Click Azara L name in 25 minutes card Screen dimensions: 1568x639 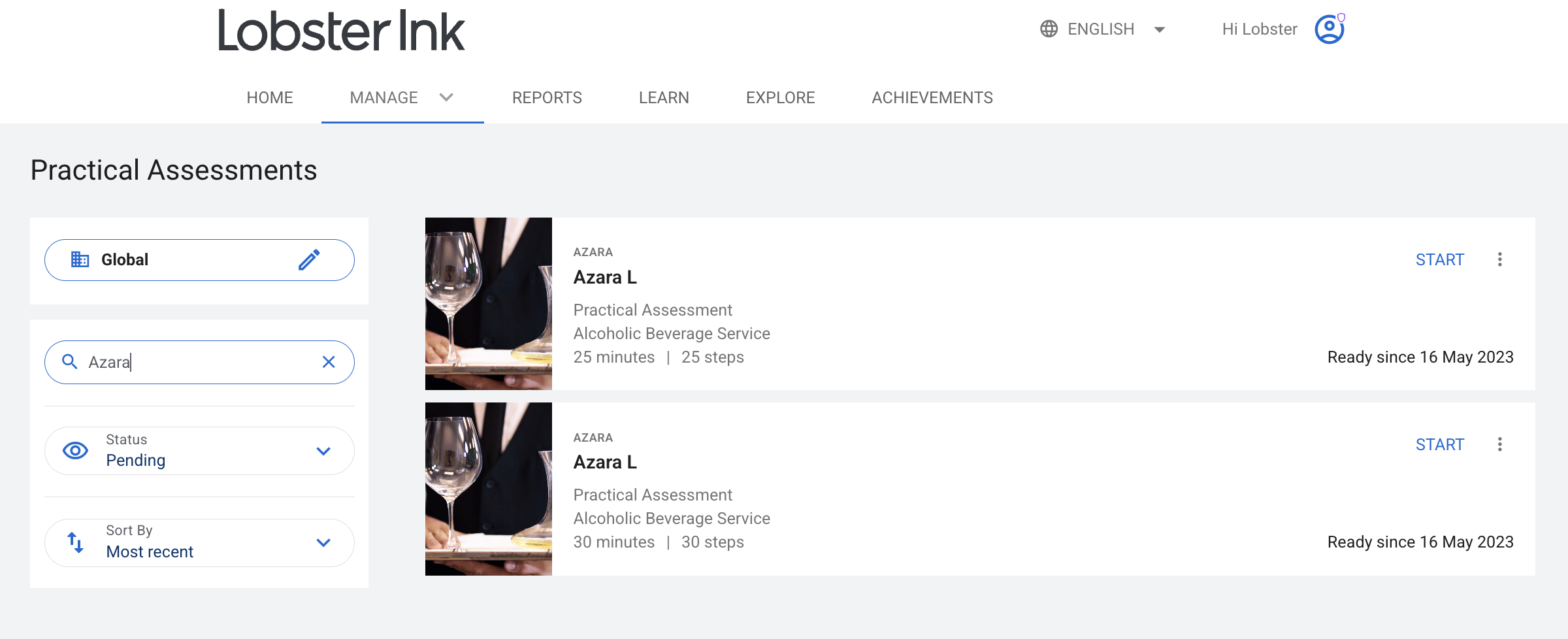coord(605,277)
